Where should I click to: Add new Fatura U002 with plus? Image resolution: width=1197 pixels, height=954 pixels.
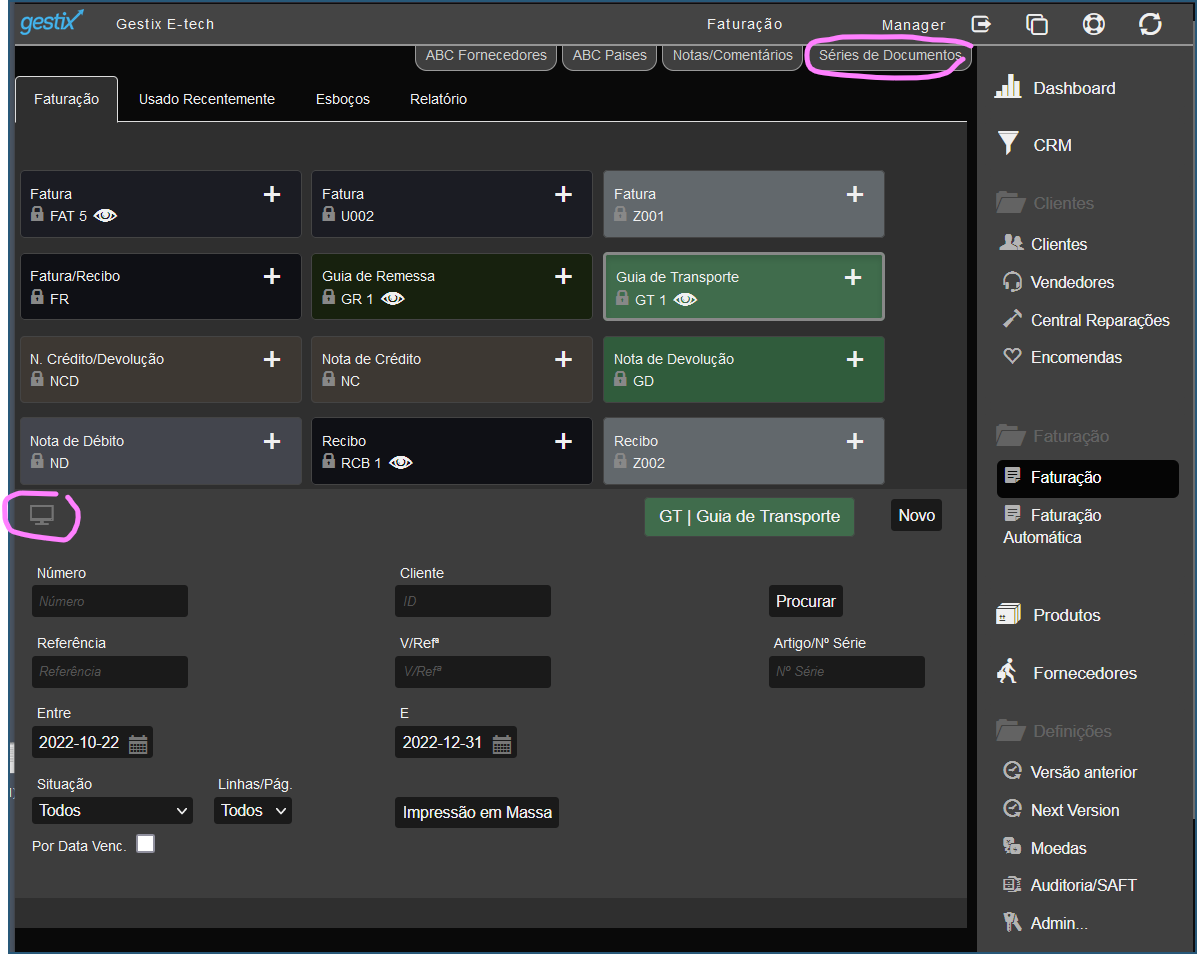coord(563,195)
